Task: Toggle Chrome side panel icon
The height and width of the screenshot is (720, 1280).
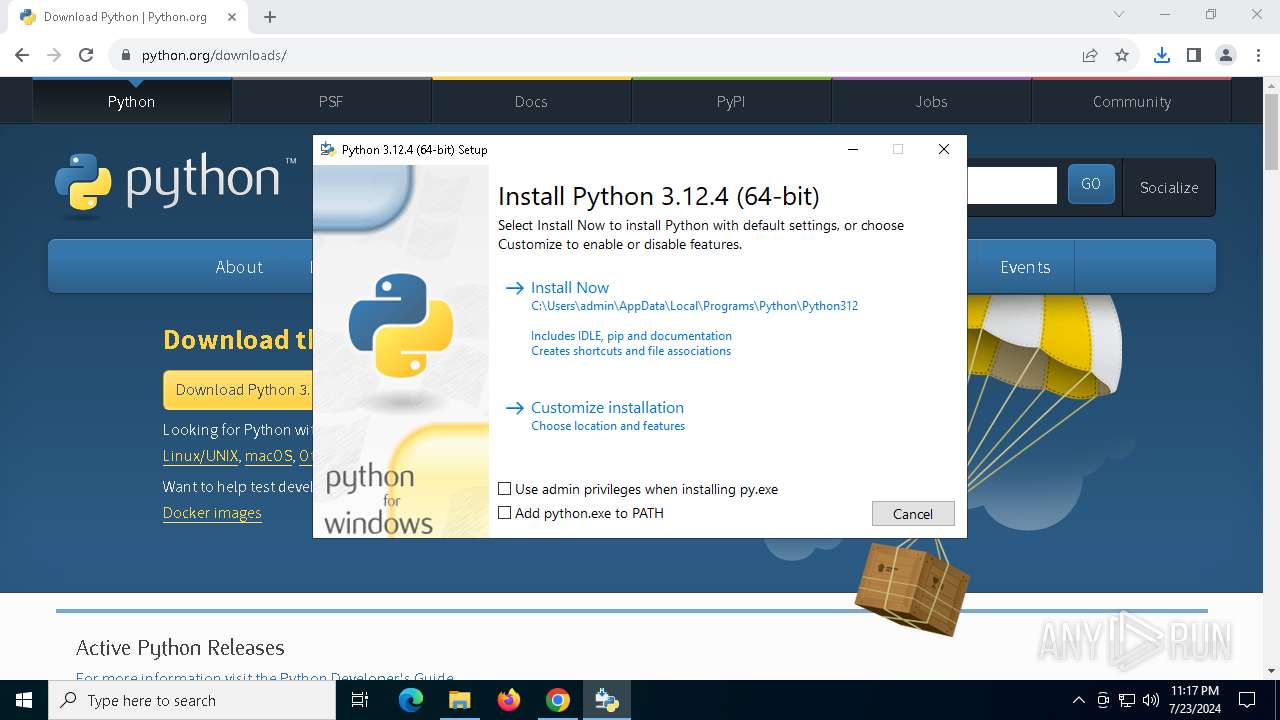Action: (1193, 55)
